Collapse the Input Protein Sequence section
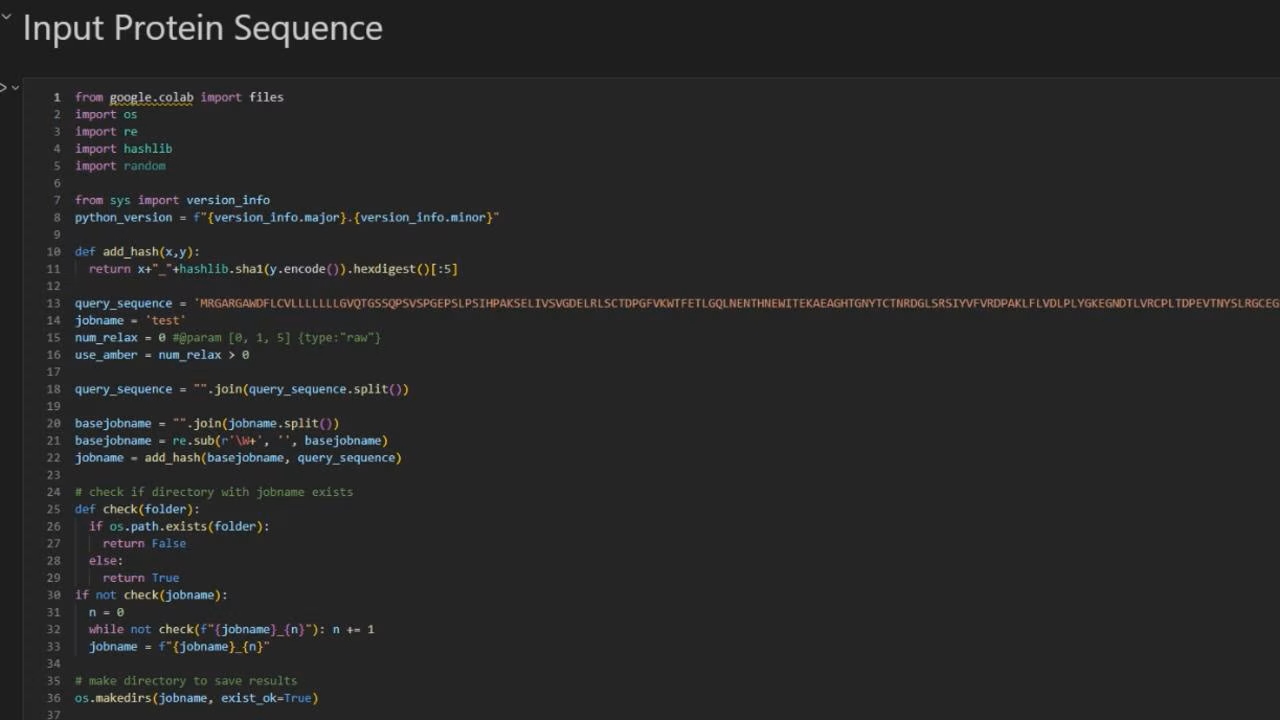 [x=6, y=17]
